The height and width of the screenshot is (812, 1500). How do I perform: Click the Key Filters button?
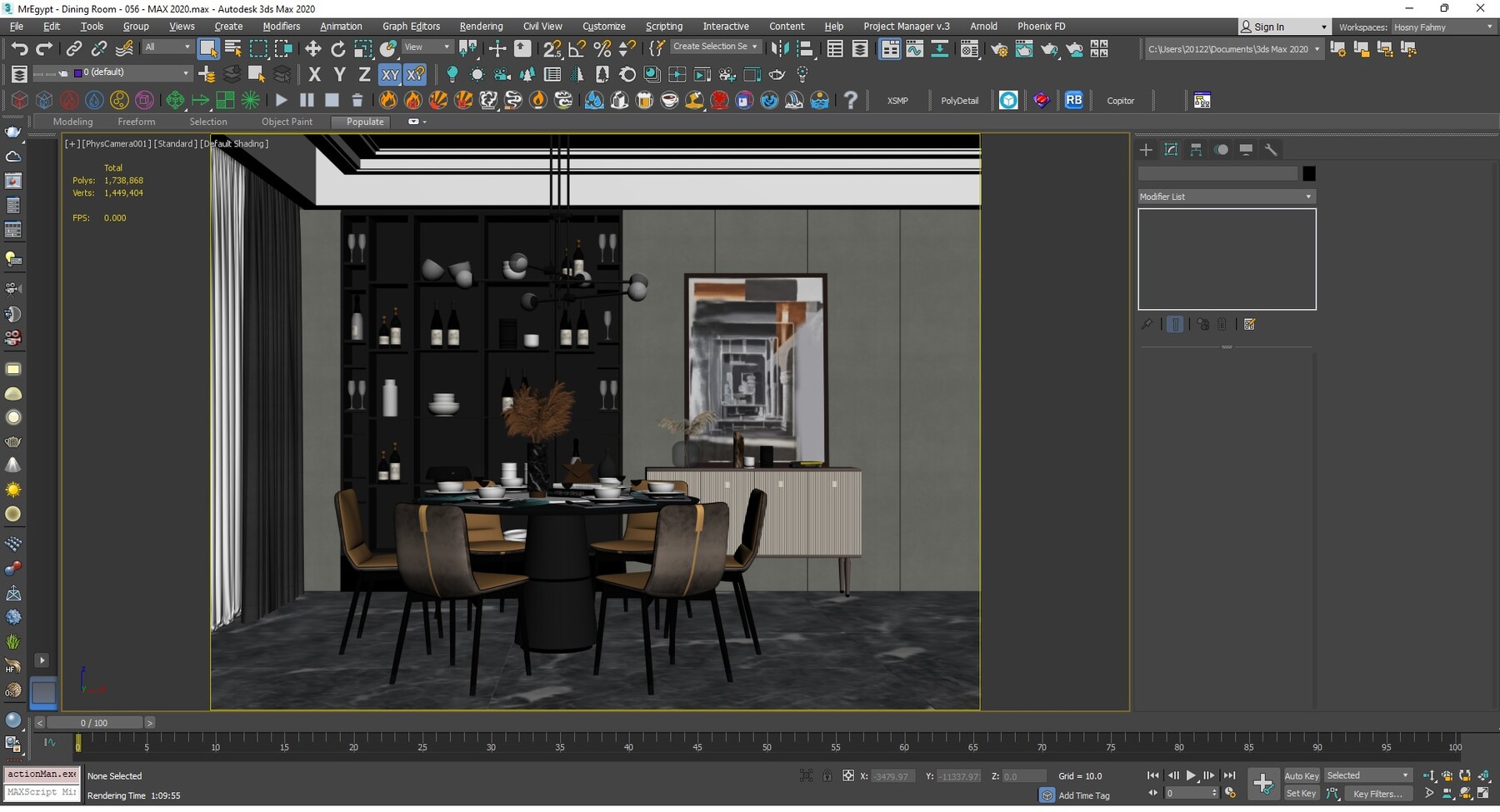(x=1378, y=793)
